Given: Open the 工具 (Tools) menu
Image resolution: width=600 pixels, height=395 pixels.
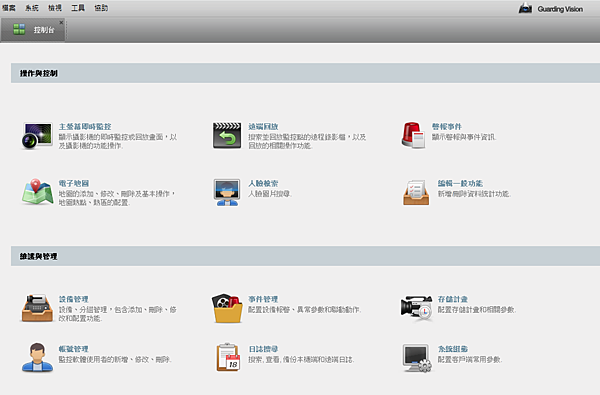Looking at the screenshot, I should [x=78, y=8].
